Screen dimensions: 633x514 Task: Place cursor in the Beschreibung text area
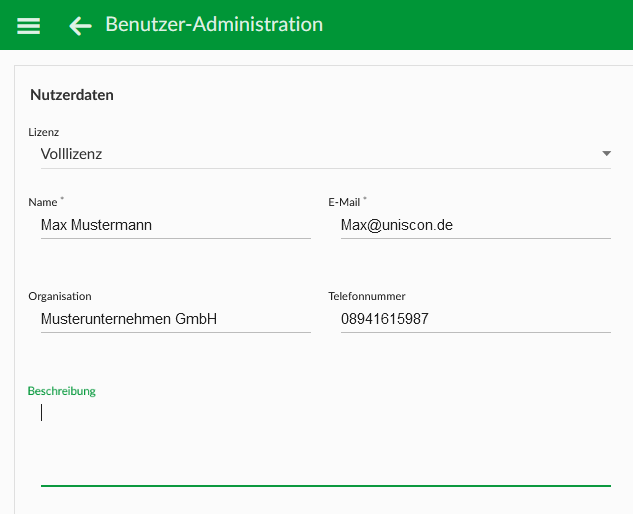click(325, 443)
